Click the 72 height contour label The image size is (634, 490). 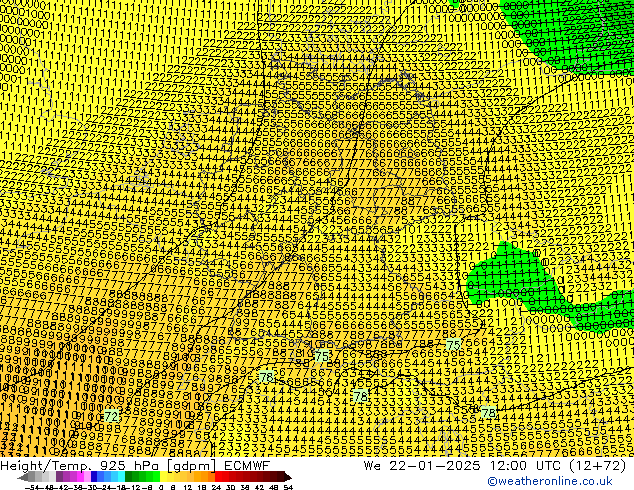(112, 416)
